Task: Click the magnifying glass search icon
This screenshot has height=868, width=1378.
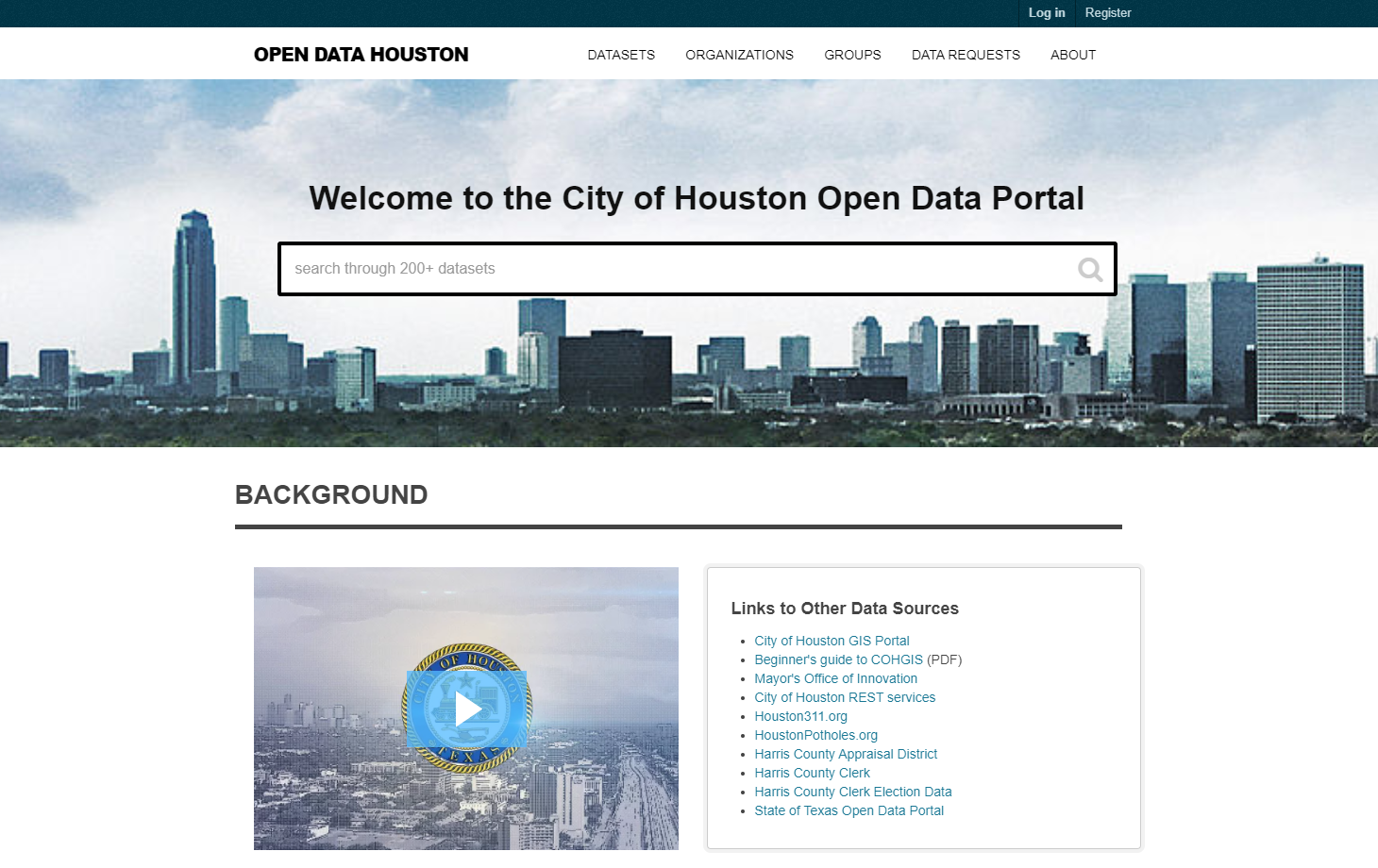Action: 1090,270
